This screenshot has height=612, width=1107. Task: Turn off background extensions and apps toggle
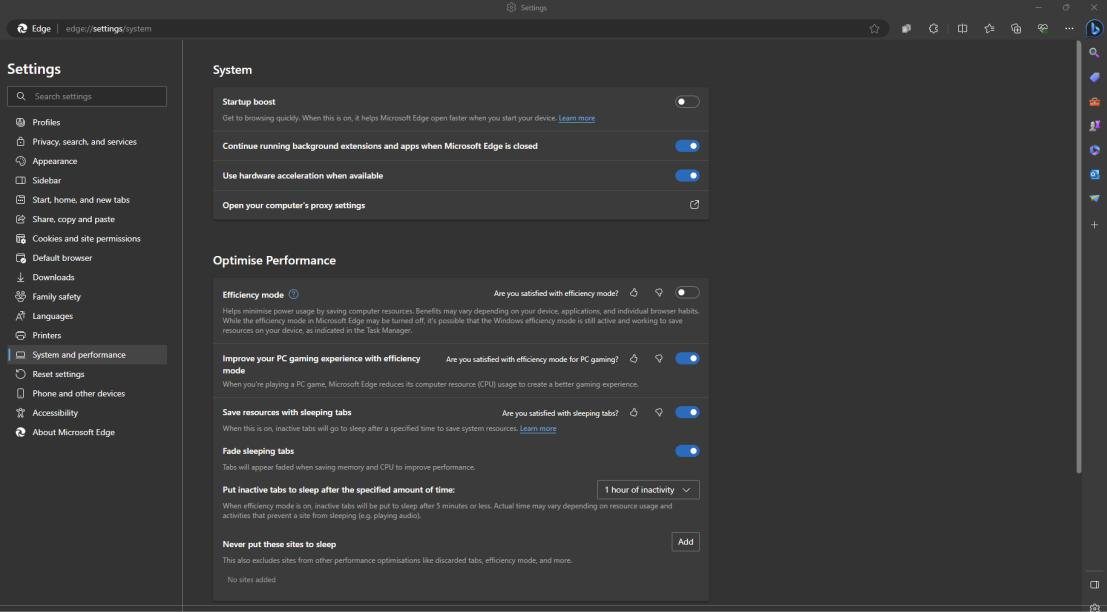[x=687, y=146]
